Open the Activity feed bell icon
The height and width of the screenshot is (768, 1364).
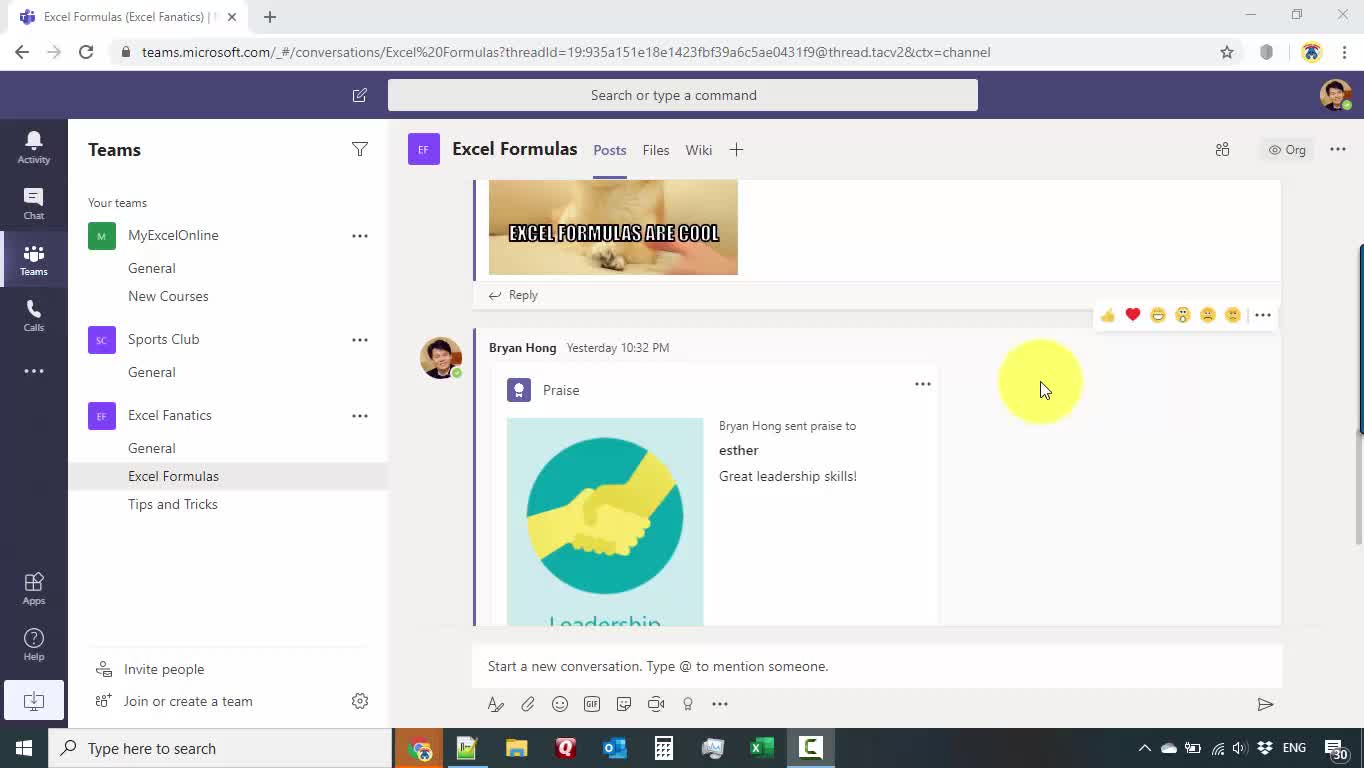click(x=33, y=146)
